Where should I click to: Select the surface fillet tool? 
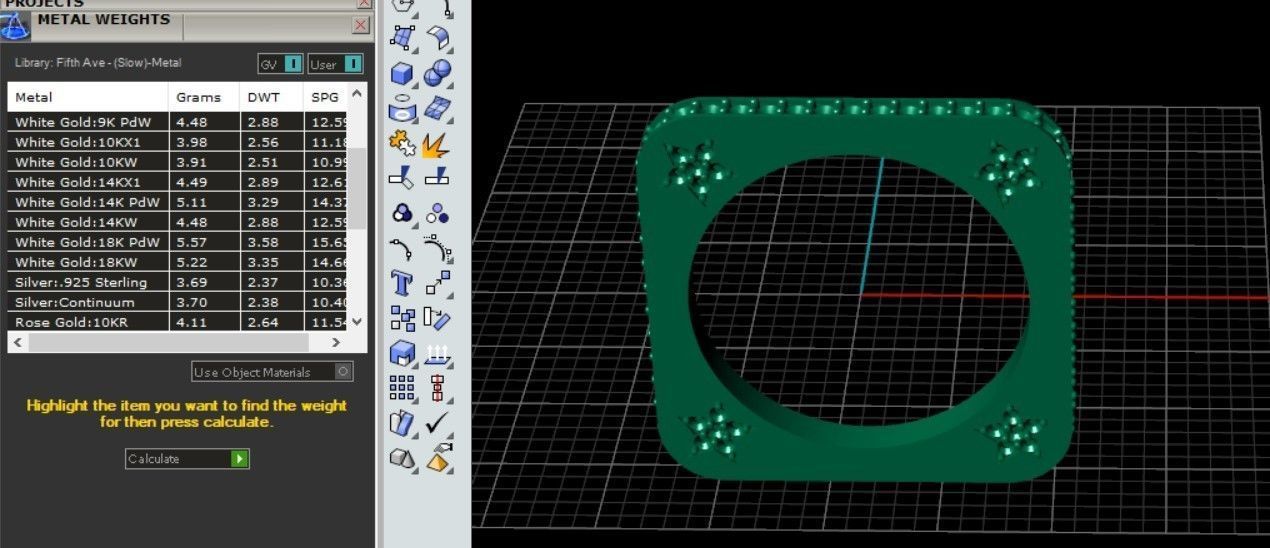point(437,38)
